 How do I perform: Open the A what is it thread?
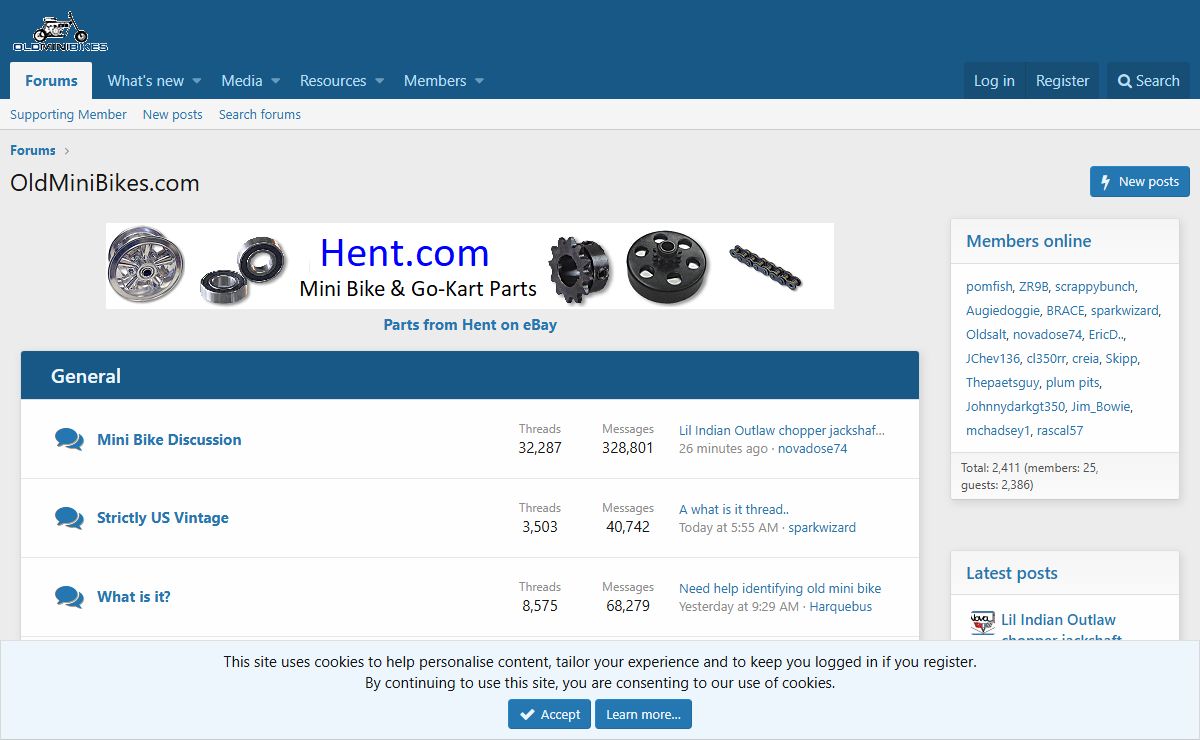click(734, 510)
